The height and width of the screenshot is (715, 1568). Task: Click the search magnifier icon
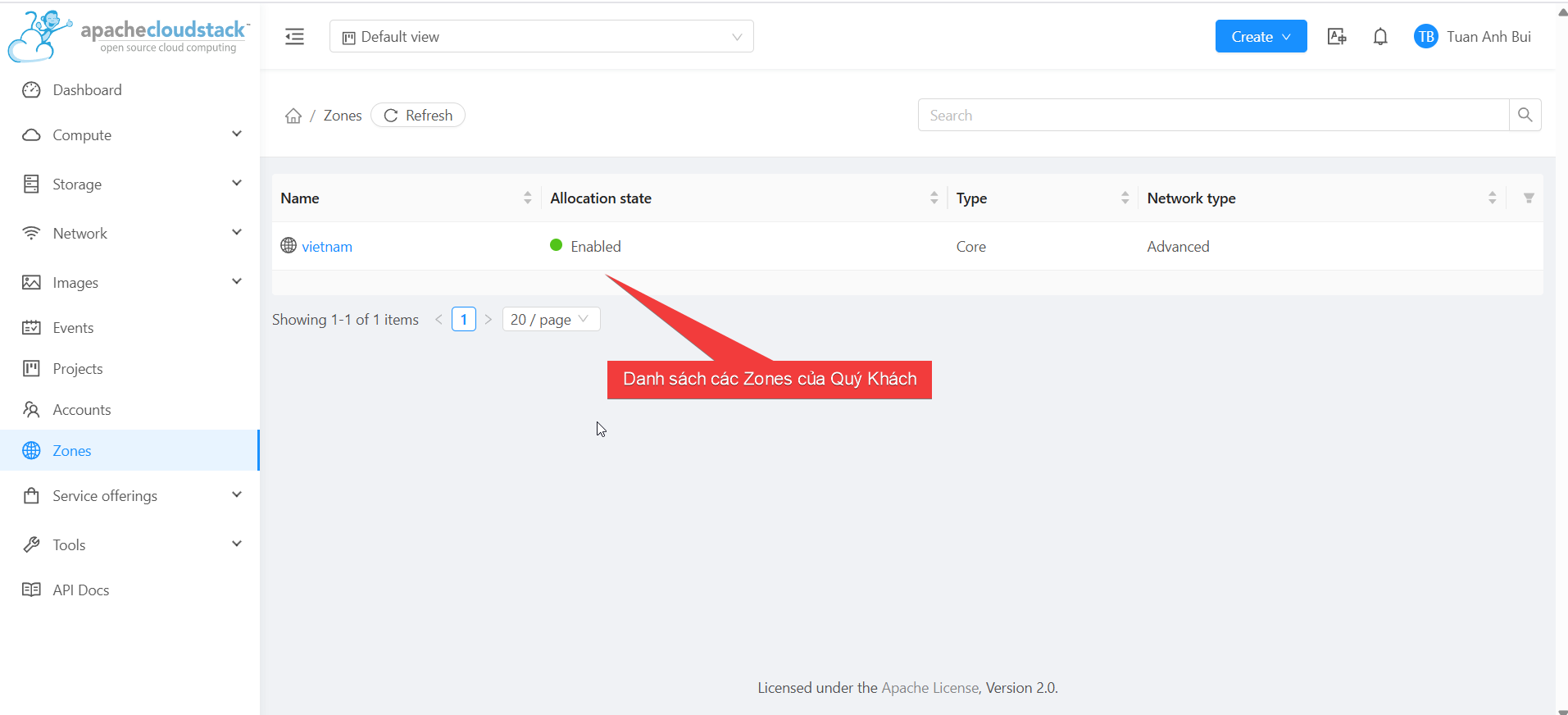coord(1525,115)
